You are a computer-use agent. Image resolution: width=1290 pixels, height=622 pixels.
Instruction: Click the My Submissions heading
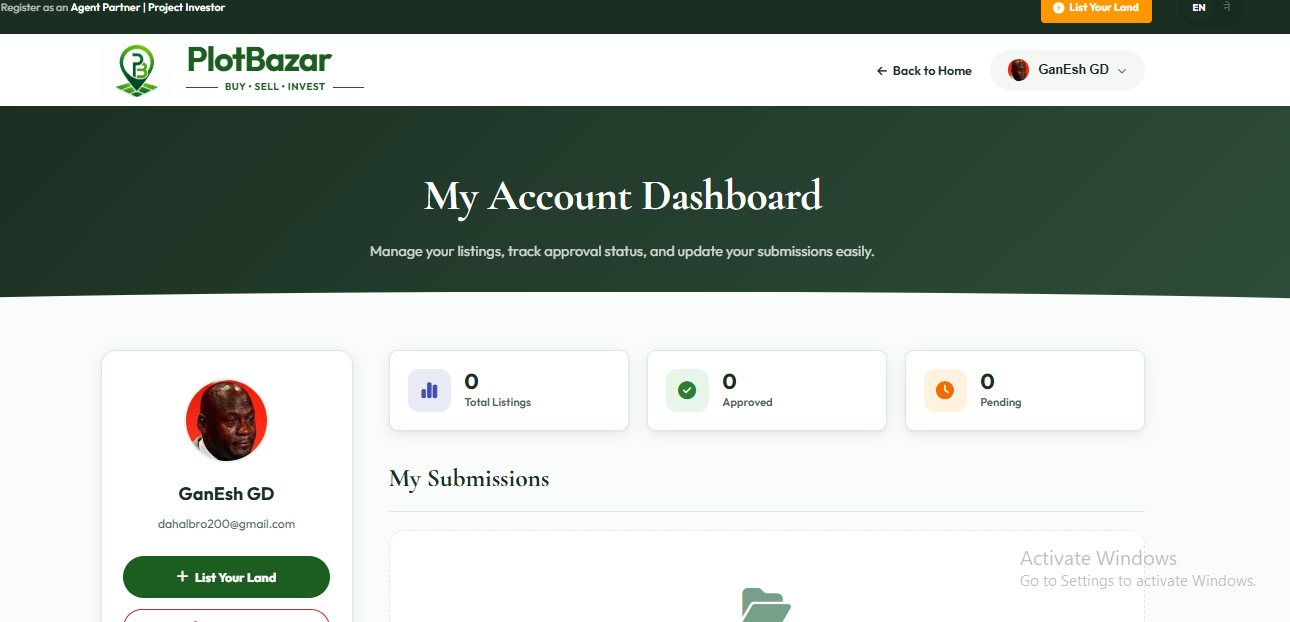(x=469, y=479)
